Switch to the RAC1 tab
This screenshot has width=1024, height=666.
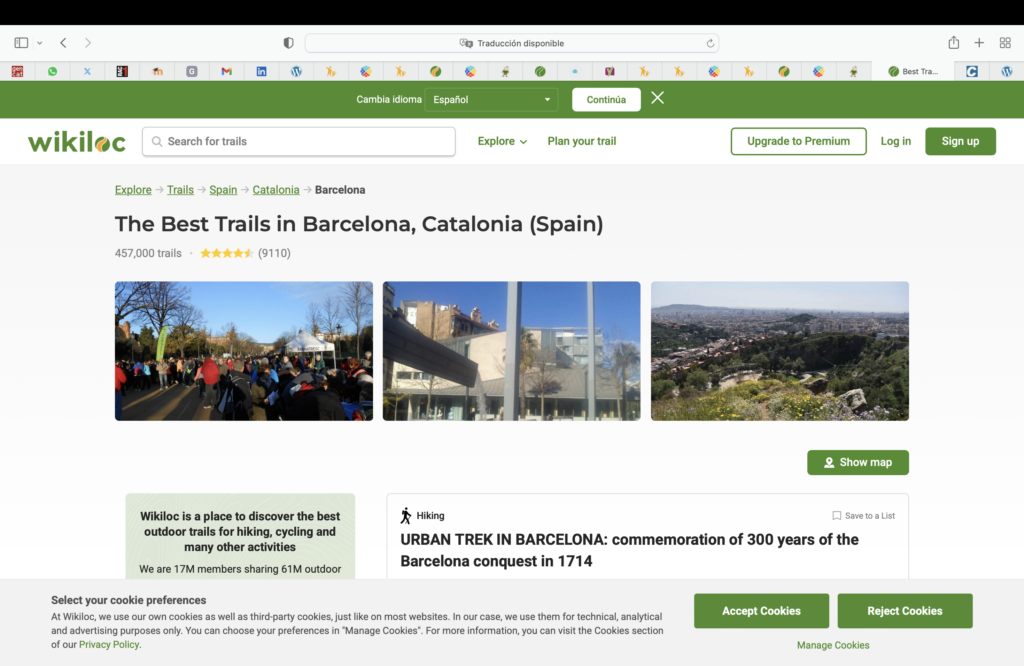click(x=122, y=71)
